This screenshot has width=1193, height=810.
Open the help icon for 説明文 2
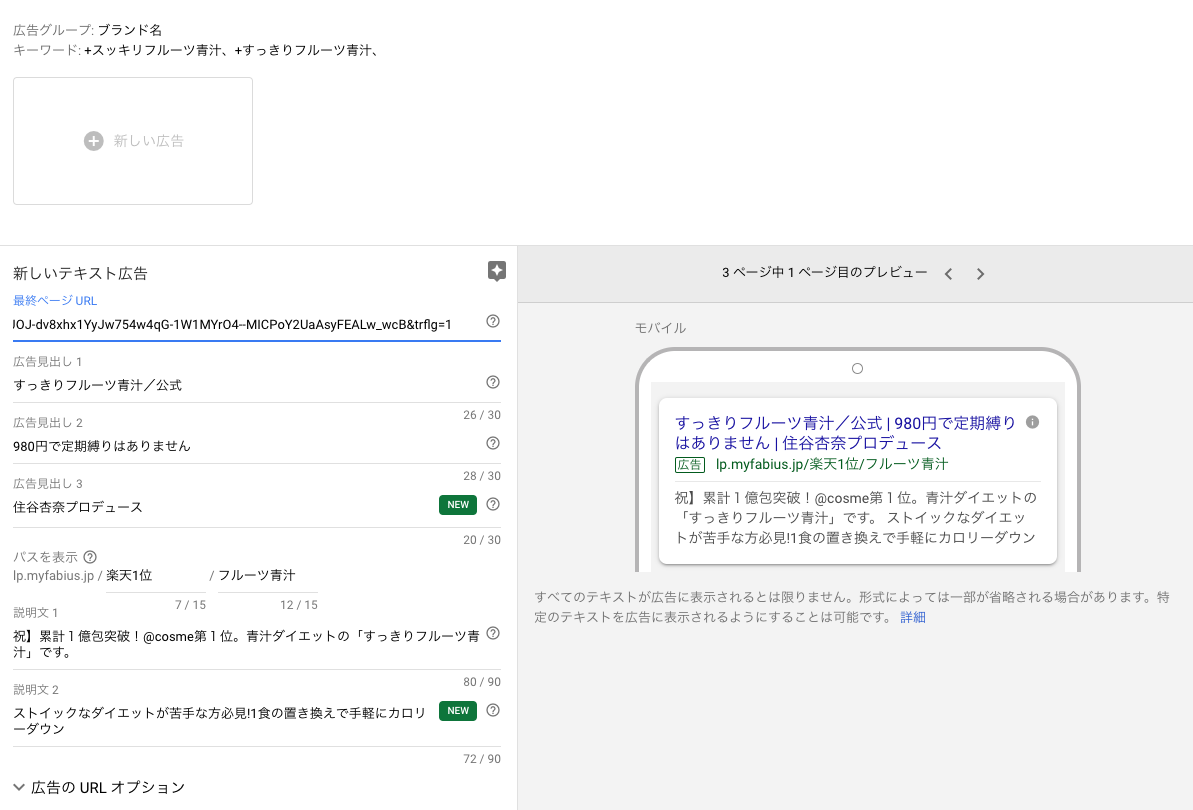[492, 711]
